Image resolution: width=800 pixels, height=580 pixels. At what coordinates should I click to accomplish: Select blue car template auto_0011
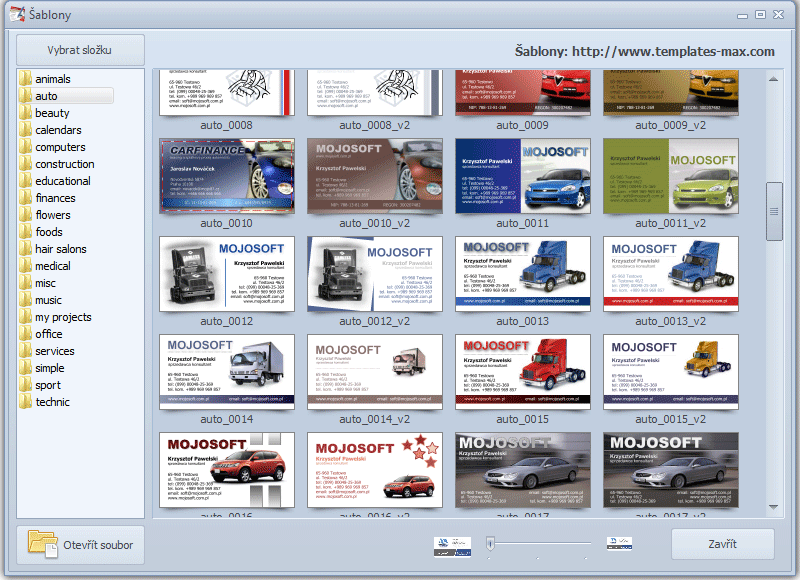coord(522,176)
